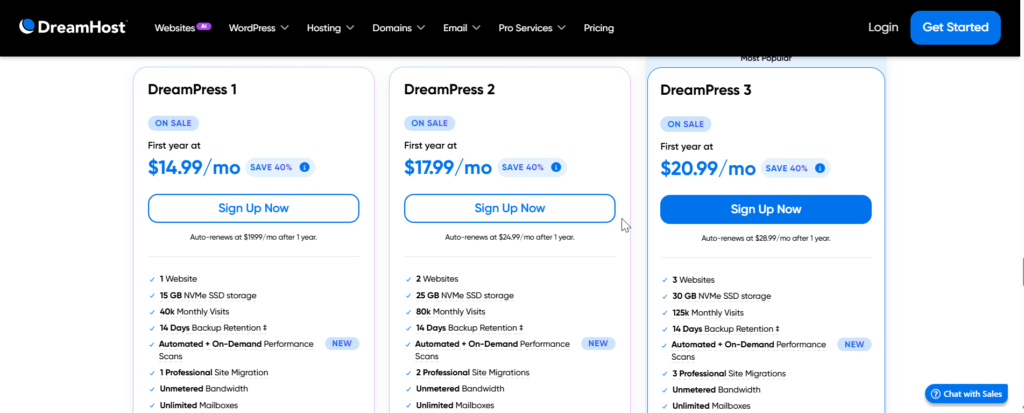The width and height of the screenshot is (1024, 413).
Task: Click DreamPress 1 'Automated + On-Demand Performance Scans'
Action: click(x=236, y=350)
